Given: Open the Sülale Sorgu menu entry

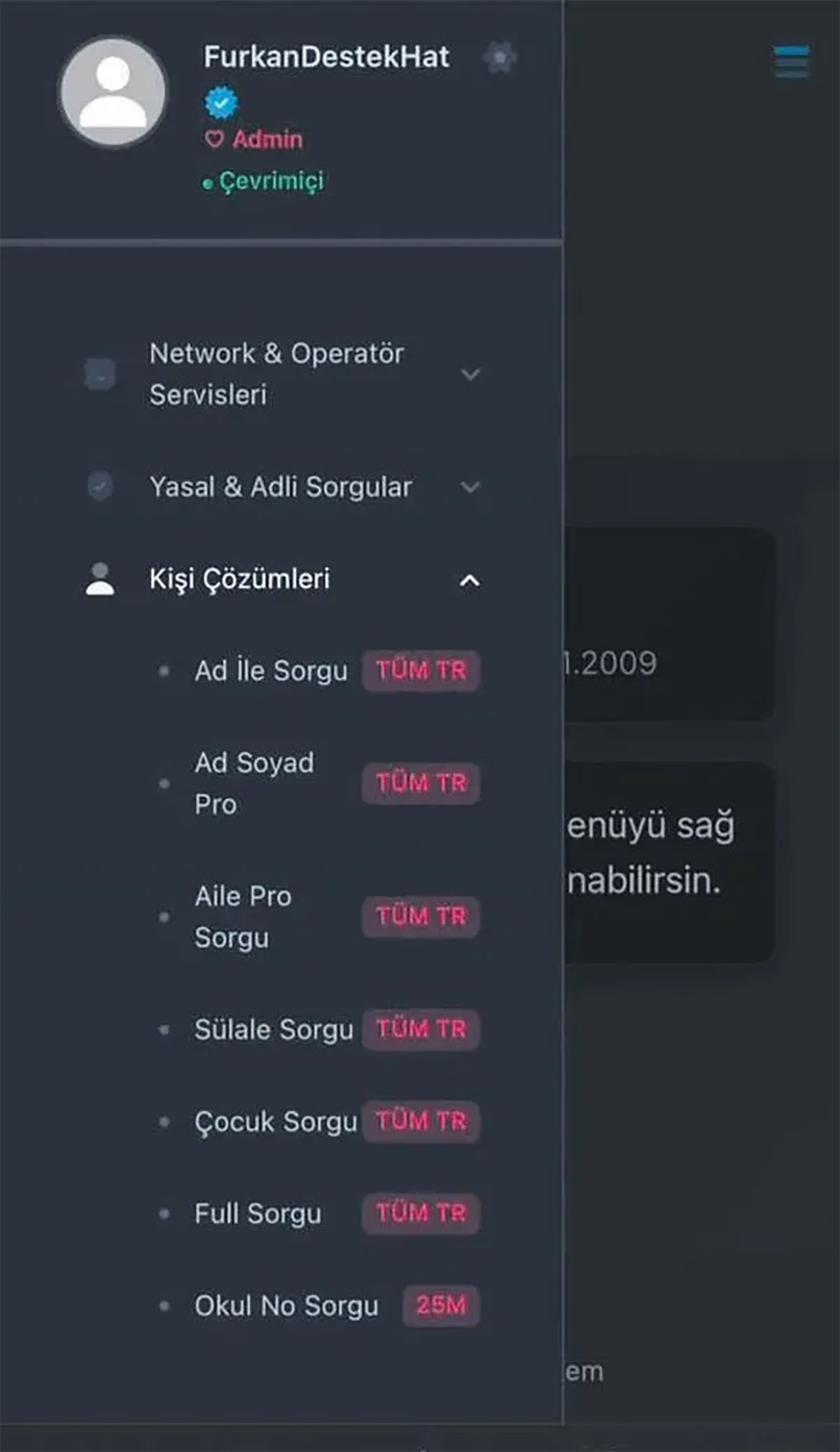Looking at the screenshot, I should tap(274, 1030).
